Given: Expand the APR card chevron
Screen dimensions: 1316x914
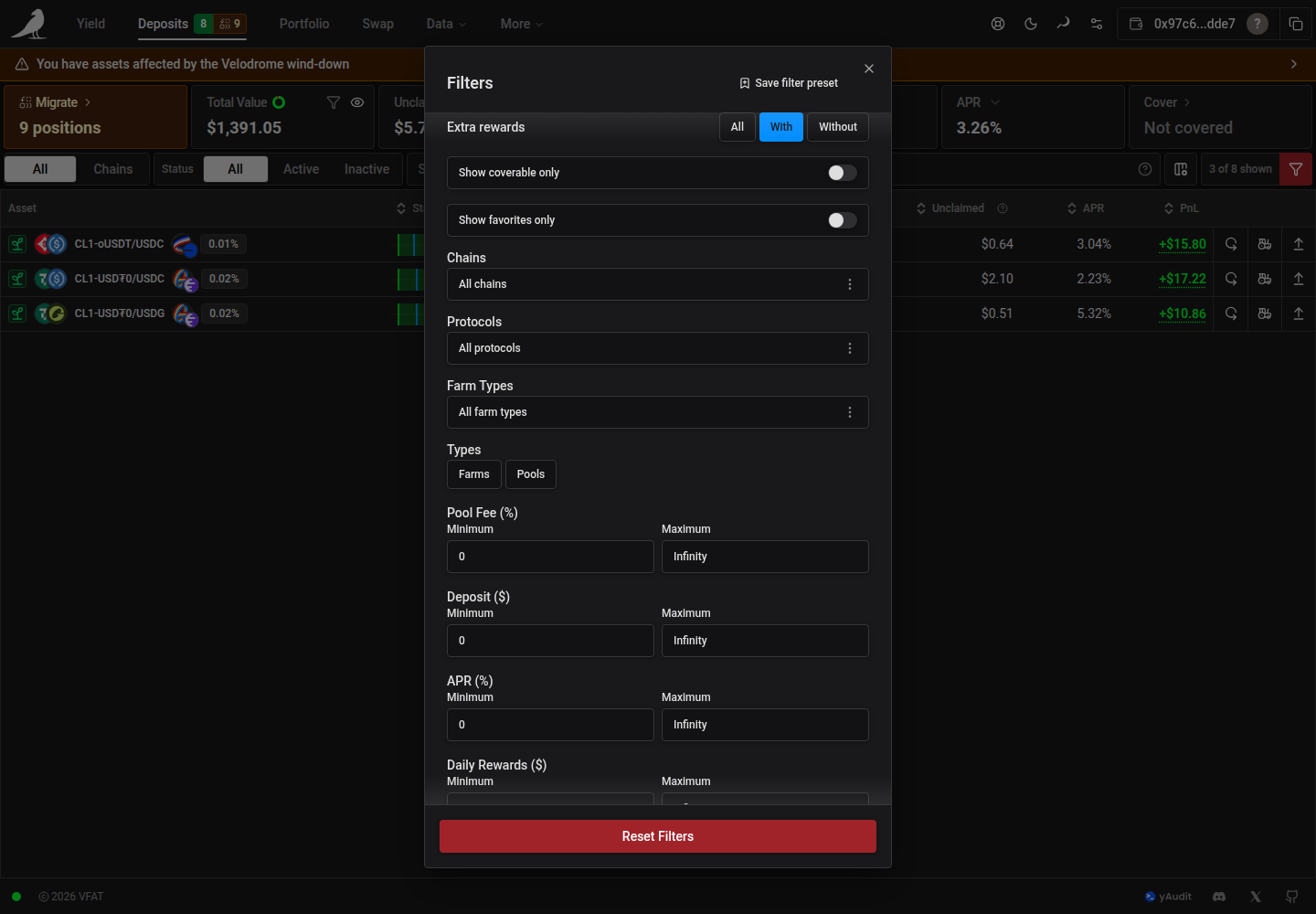Looking at the screenshot, I should [x=995, y=102].
